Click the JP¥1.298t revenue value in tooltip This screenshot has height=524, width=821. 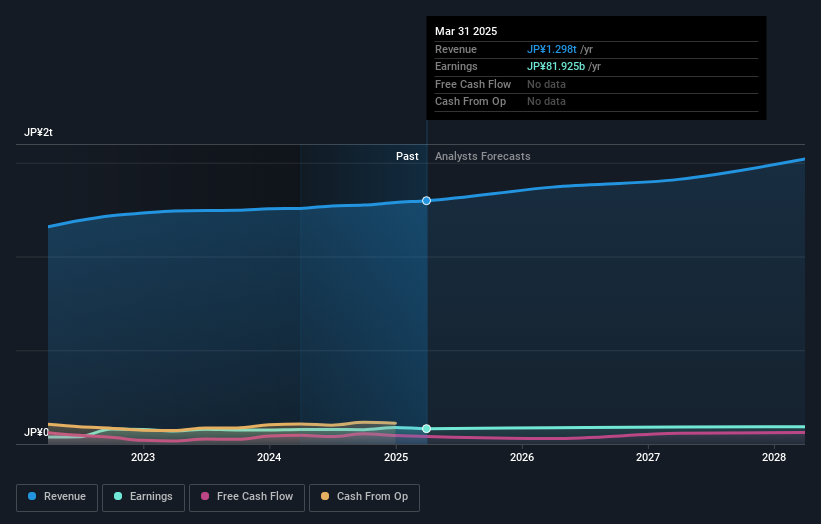pos(552,49)
